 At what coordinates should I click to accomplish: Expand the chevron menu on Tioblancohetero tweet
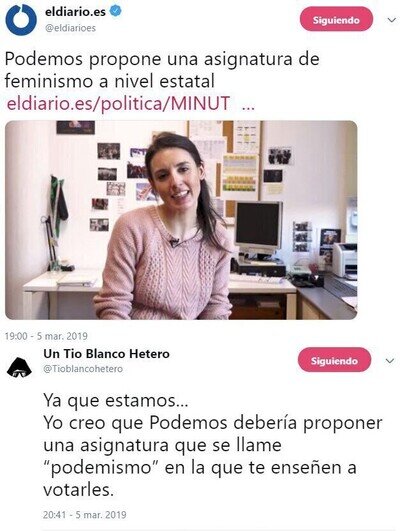coord(390,361)
